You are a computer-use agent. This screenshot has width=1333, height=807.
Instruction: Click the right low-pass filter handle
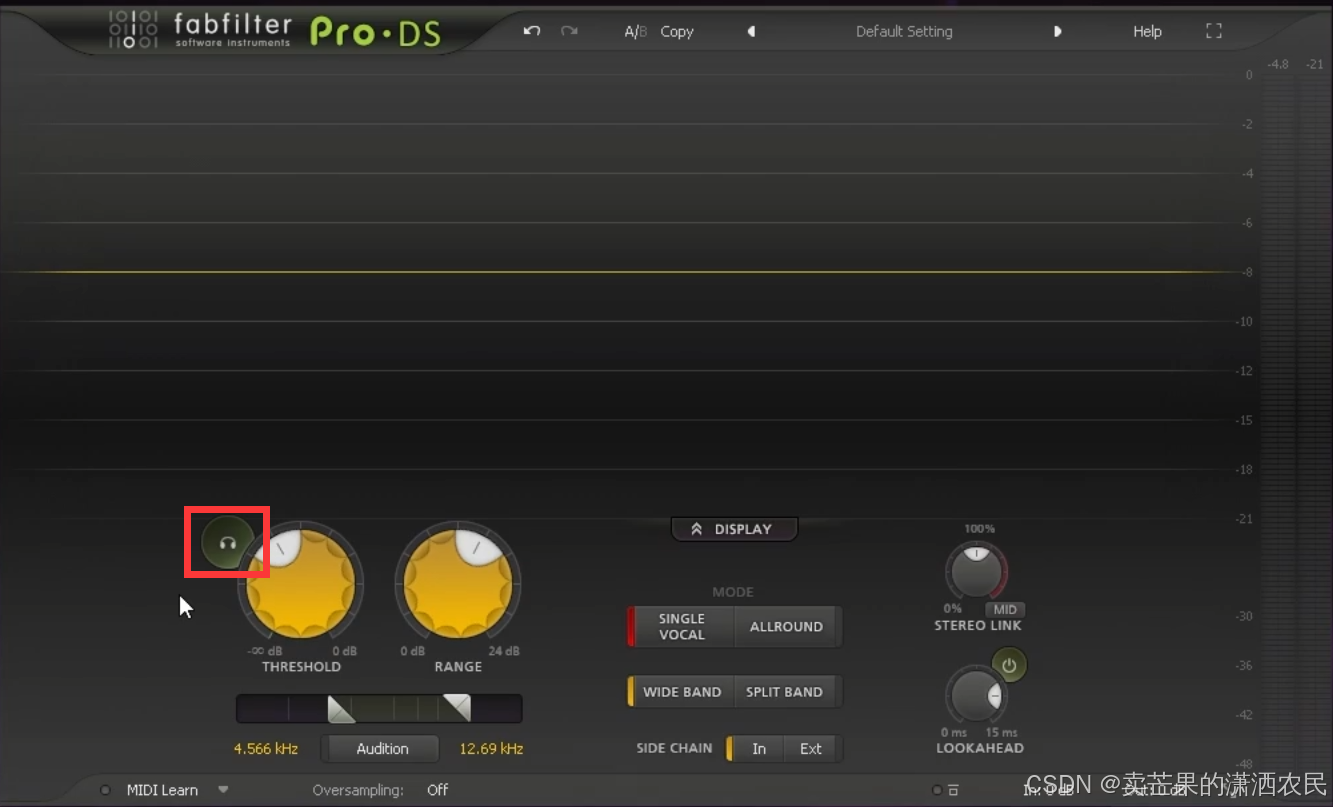tap(457, 709)
